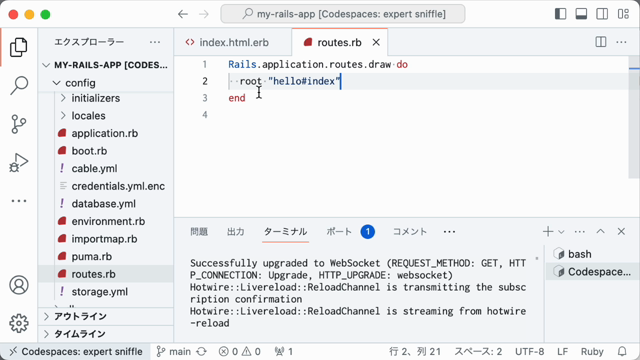Click the editor vertical scrollbar slider
Viewport: 640px width, 360px height.
[x=634, y=118]
